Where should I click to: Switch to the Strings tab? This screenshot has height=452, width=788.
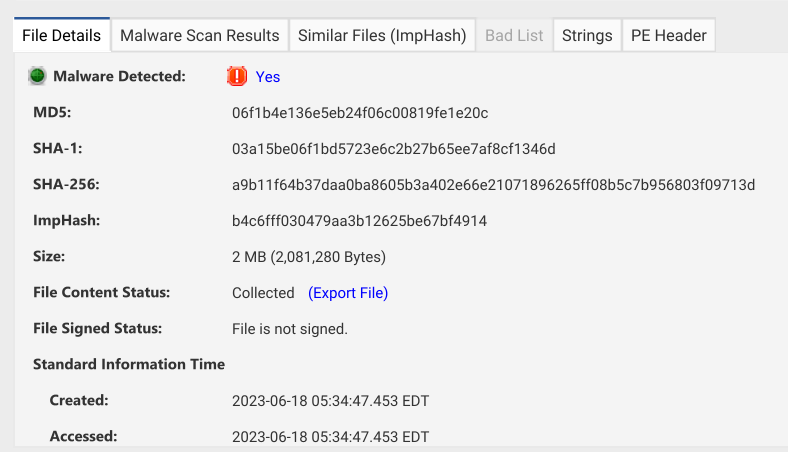click(587, 35)
